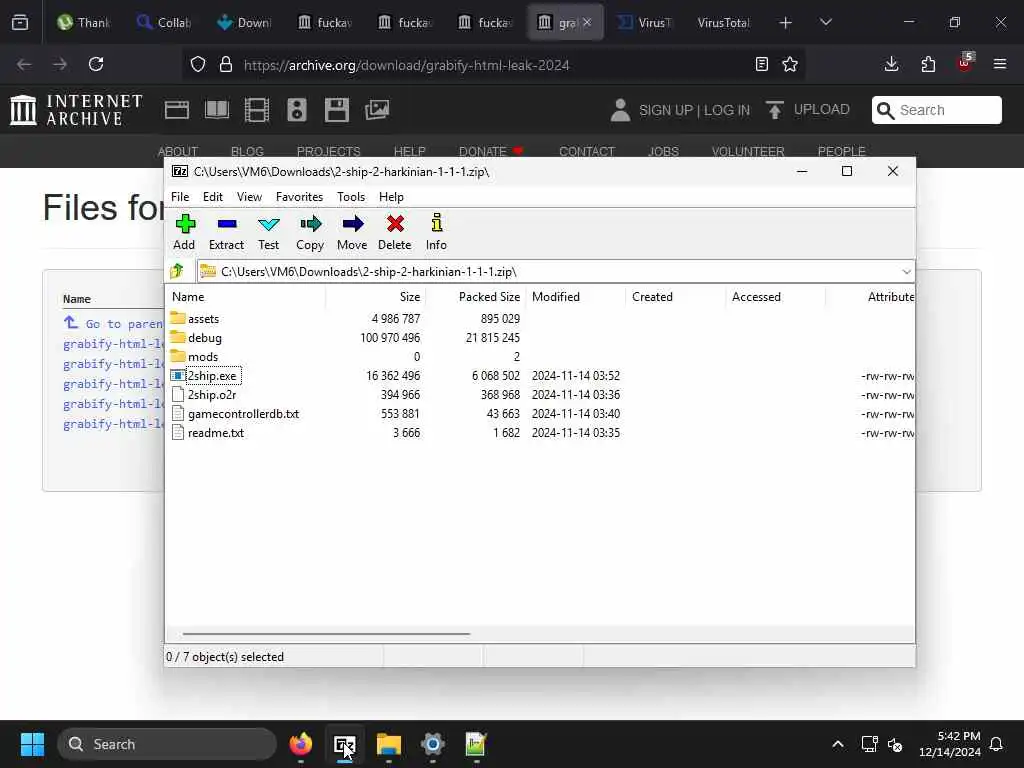Click the horizontal scrollbar in 7-Zip
Screen dimensions: 1024x768
click(x=326, y=633)
